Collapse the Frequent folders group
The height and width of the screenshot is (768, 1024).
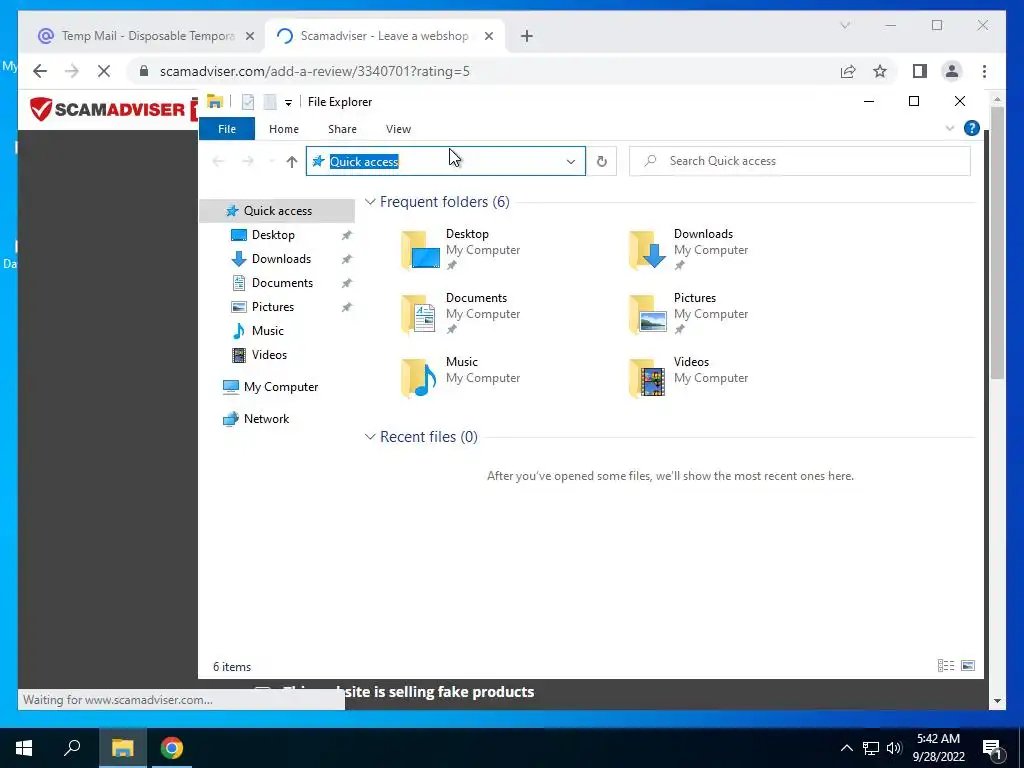pos(370,202)
